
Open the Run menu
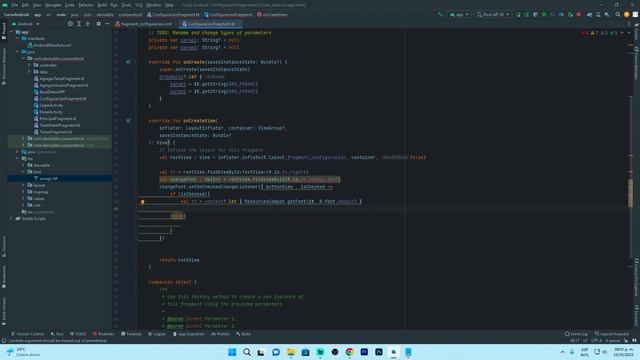coord(114,5)
